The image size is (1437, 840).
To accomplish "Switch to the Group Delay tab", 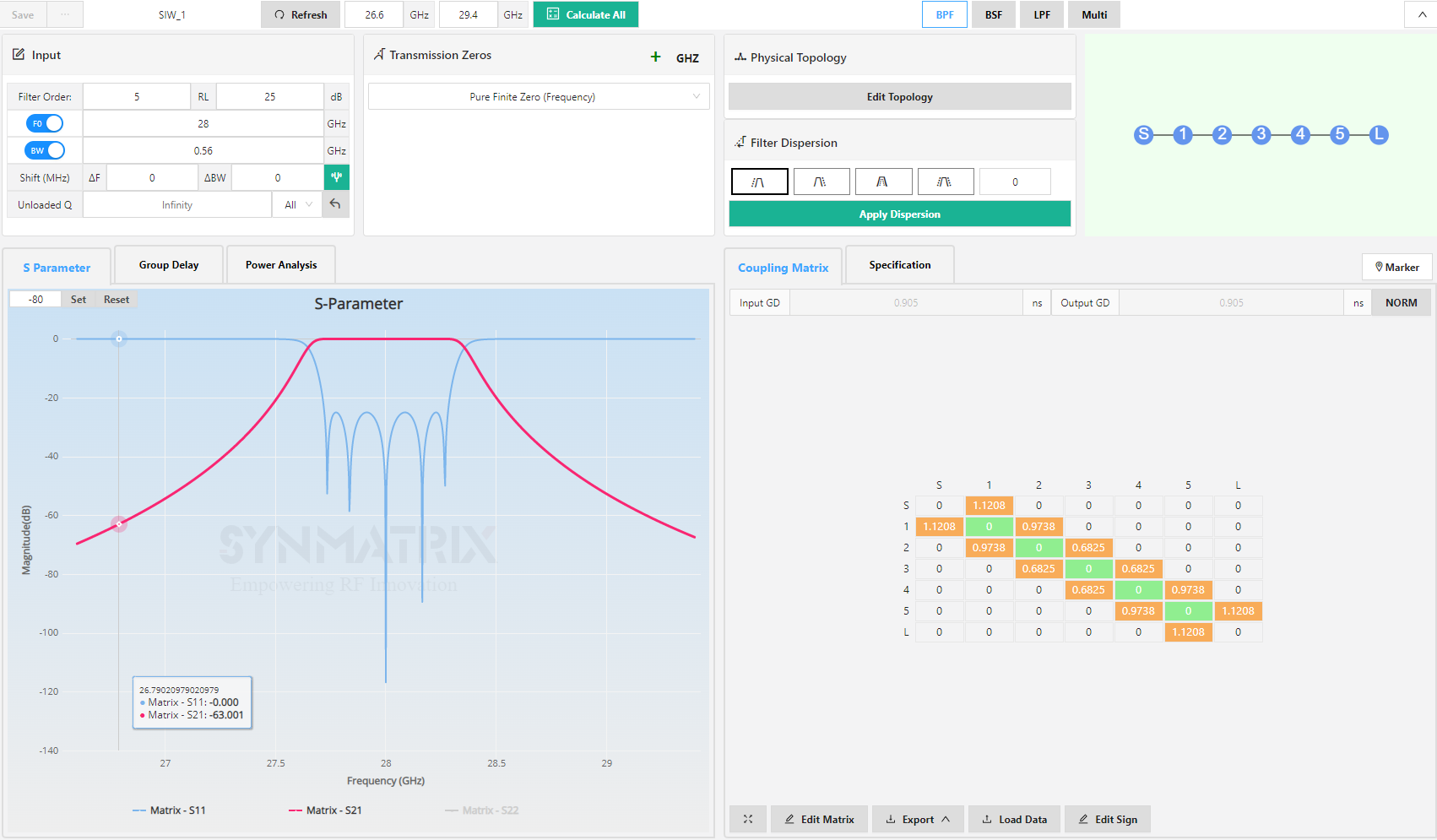I will (x=168, y=264).
